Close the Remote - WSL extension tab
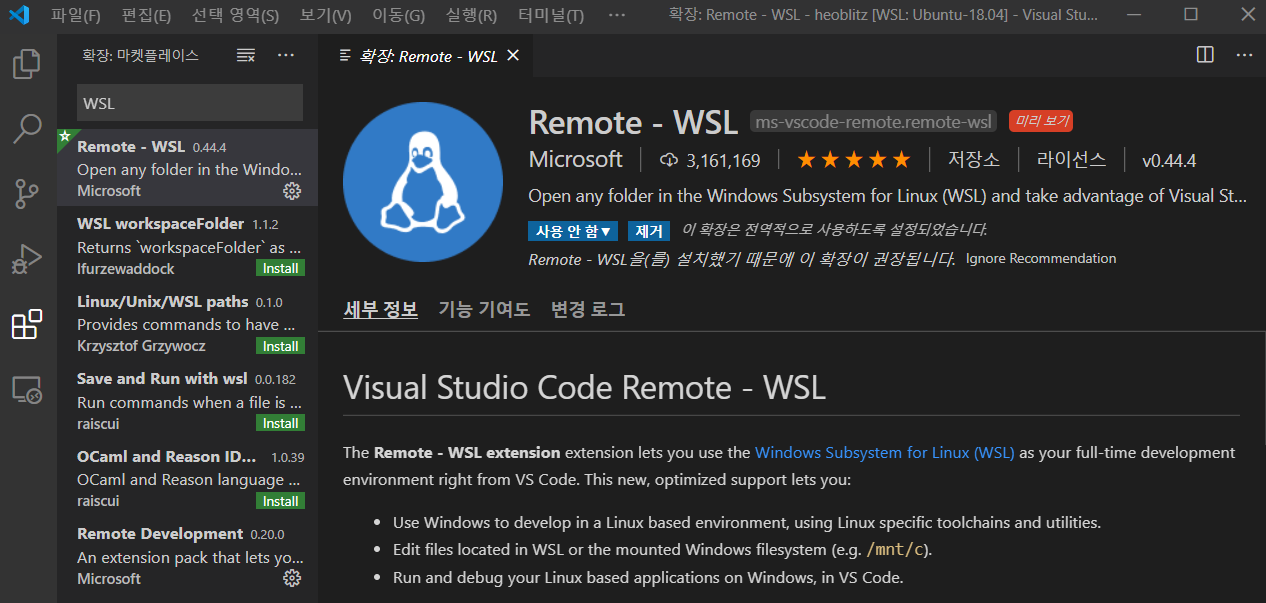Viewport: 1266px width, 603px height. pos(513,56)
